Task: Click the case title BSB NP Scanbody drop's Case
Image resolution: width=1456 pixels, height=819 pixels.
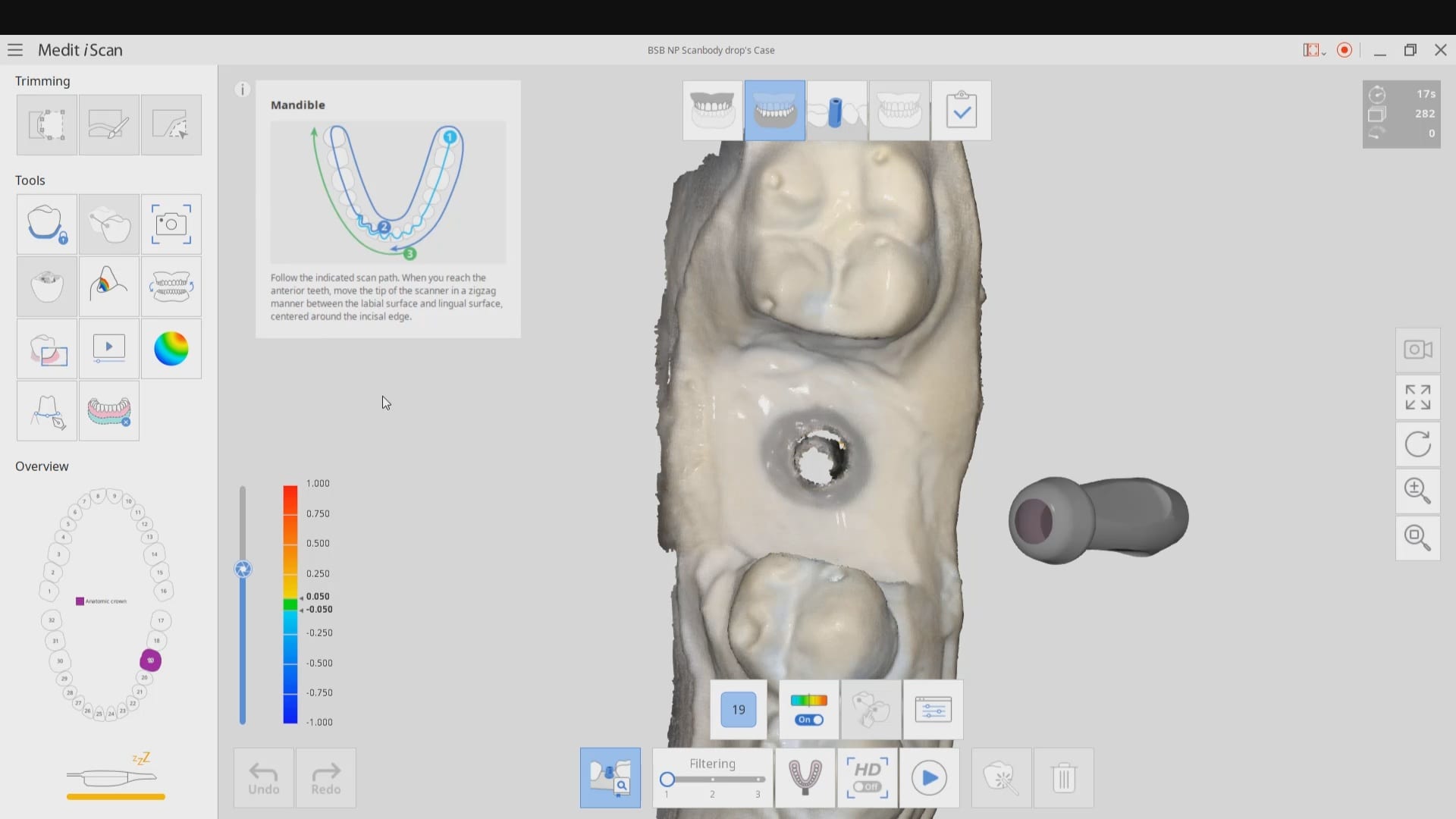Action: click(x=711, y=50)
